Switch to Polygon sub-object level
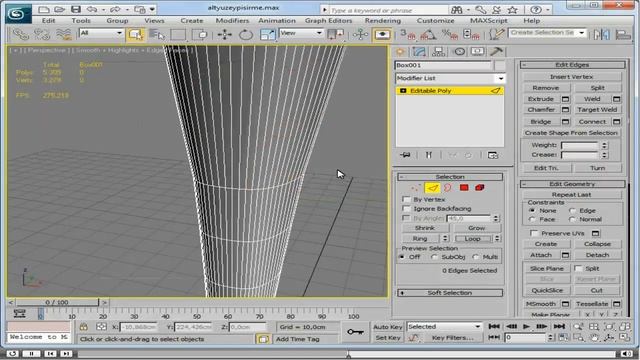 pyautogui.click(x=464, y=188)
